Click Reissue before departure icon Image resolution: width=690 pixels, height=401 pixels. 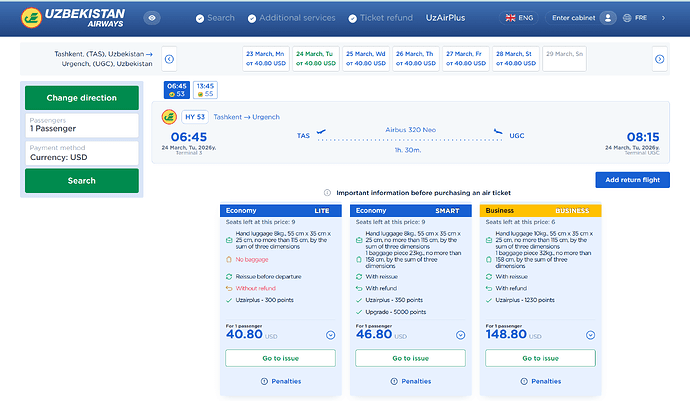pos(229,277)
